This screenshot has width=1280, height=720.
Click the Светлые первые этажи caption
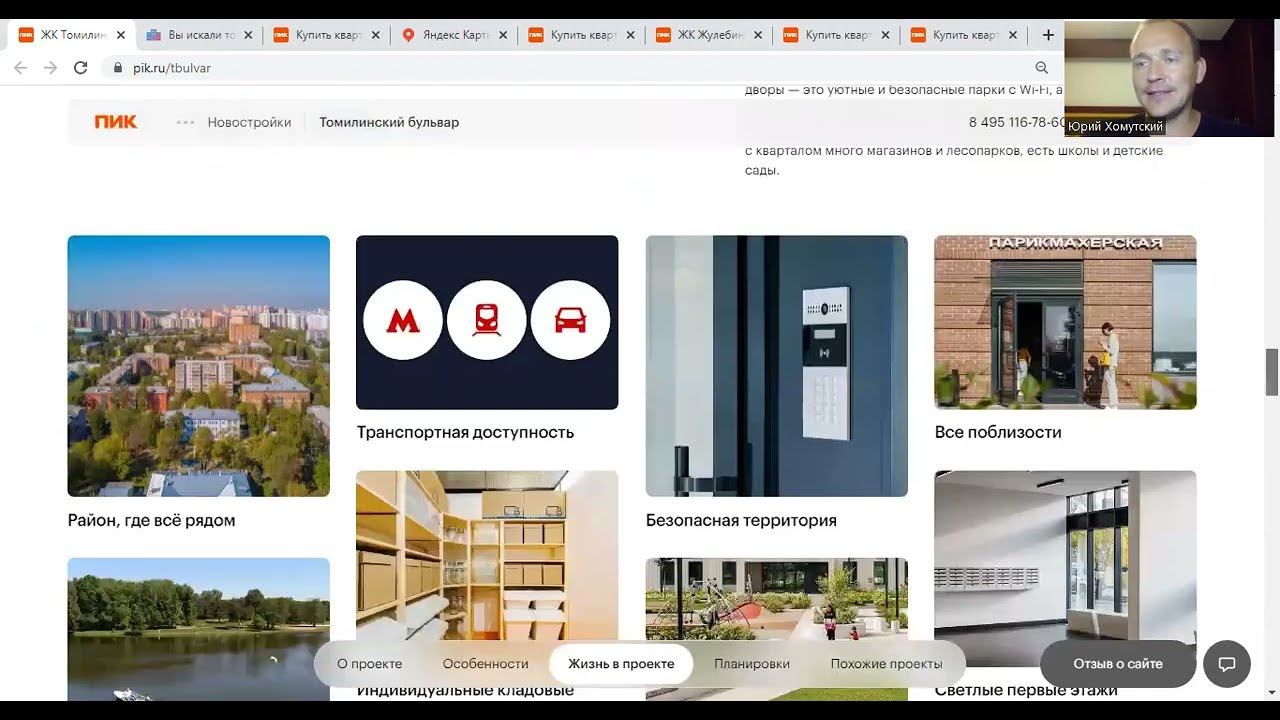coord(1026,690)
